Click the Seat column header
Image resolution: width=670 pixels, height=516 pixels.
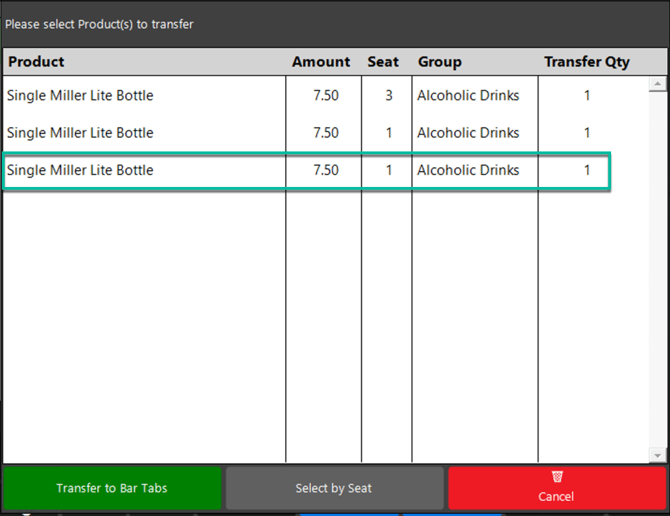point(383,62)
